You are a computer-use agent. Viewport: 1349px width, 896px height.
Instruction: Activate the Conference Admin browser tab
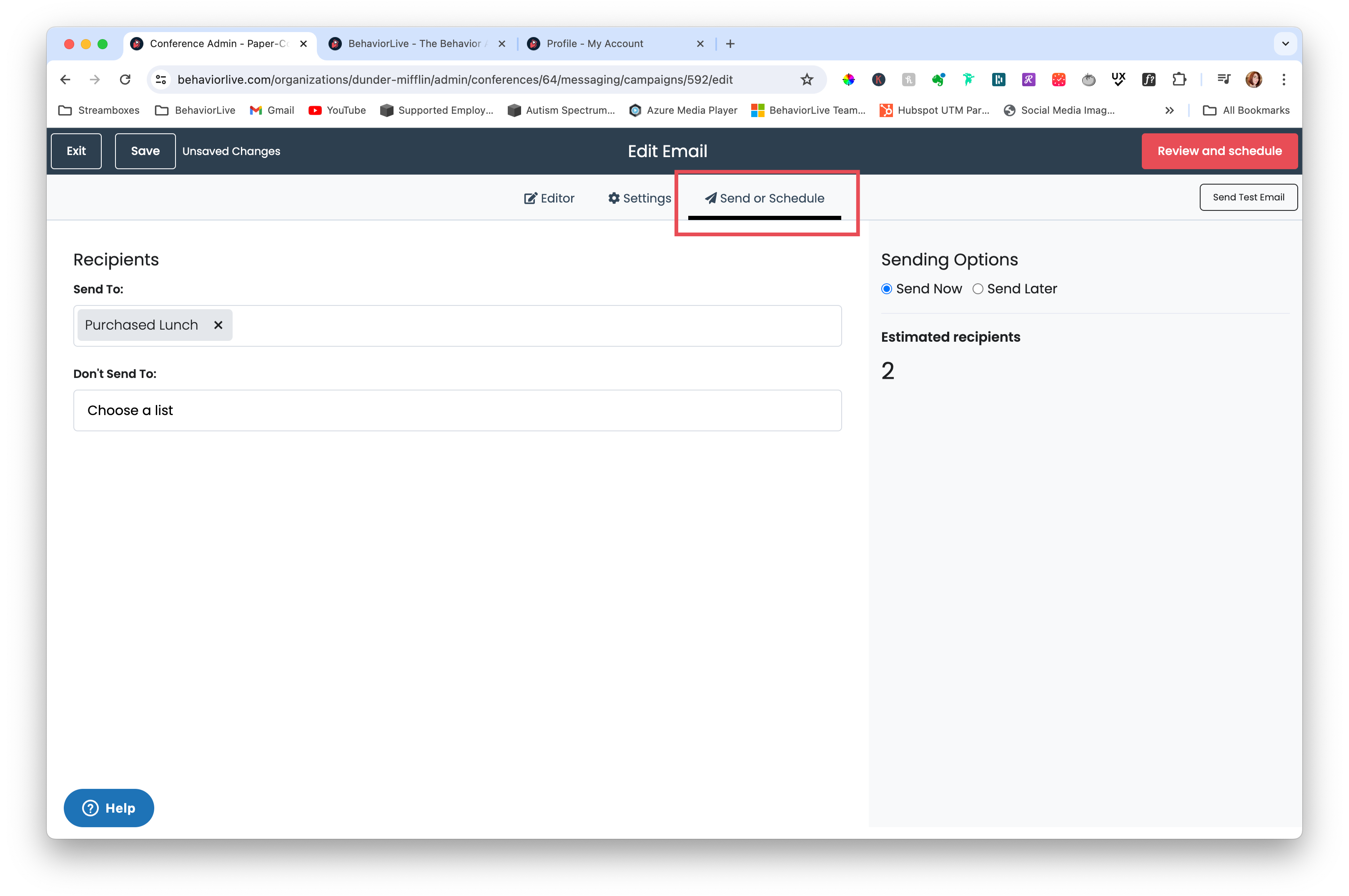point(219,44)
